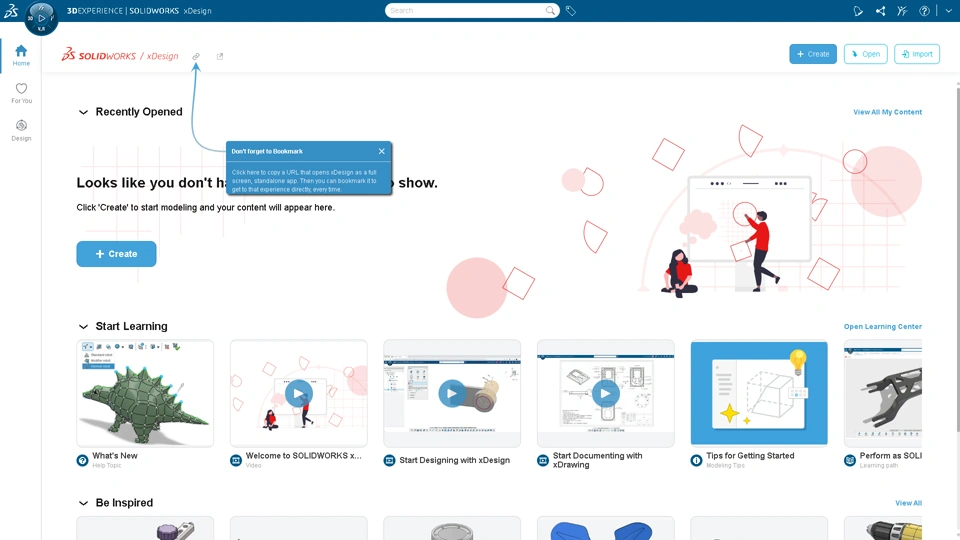960x540 pixels.
Task: Click the SOLIDWORKS / xDesign logo
Action: 120,55
